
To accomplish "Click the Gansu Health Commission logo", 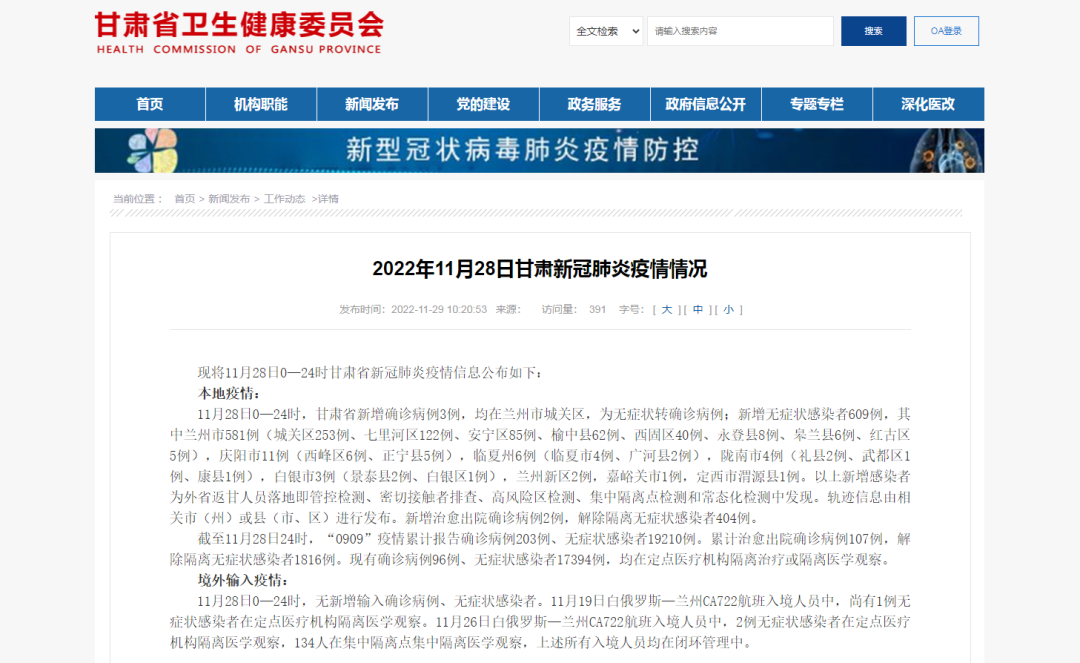I will [x=238, y=32].
